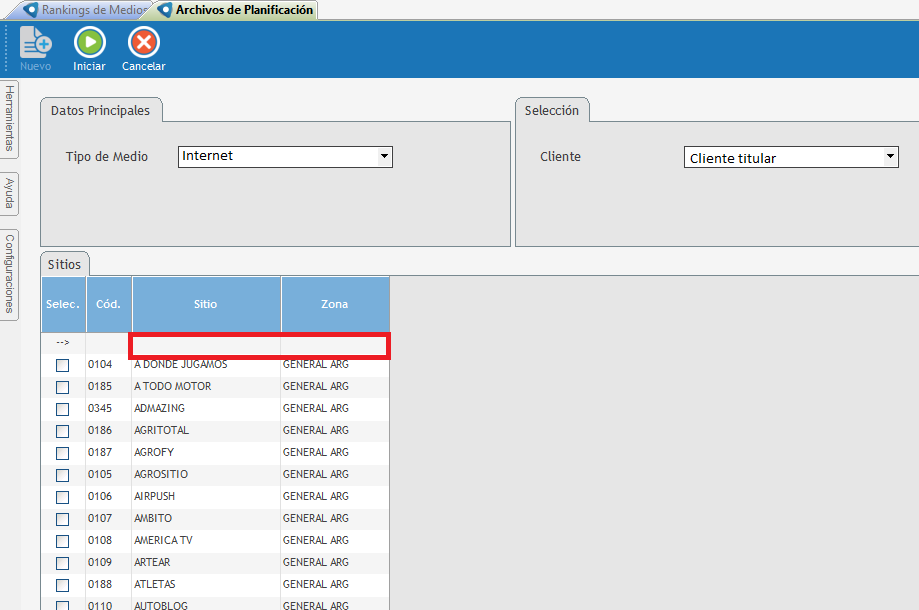Click the Sitio filter input field
Viewport: 919px width, 610px height.
point(206,343)
